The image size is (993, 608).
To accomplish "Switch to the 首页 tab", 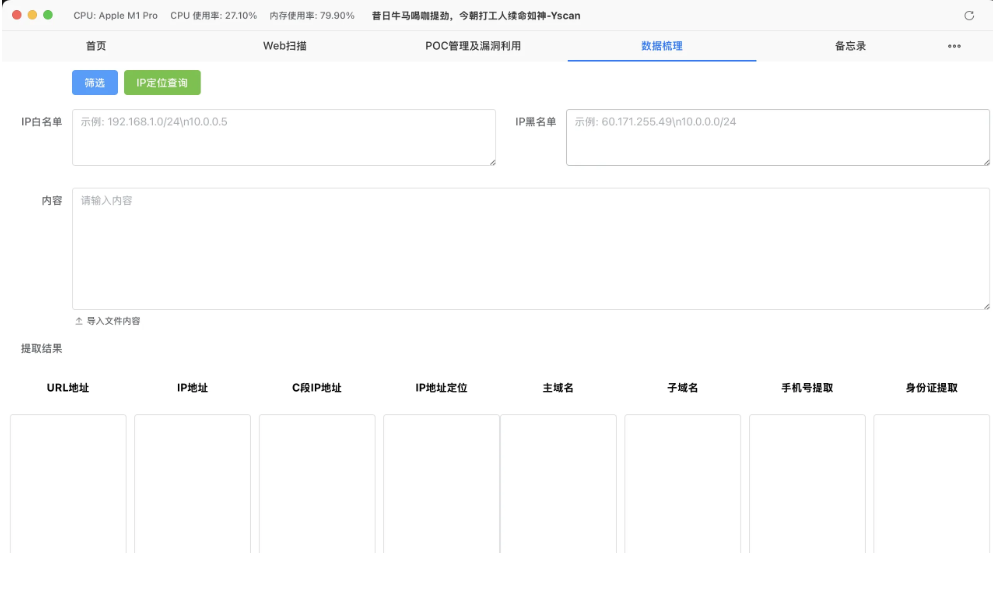I will pos(96,46).
